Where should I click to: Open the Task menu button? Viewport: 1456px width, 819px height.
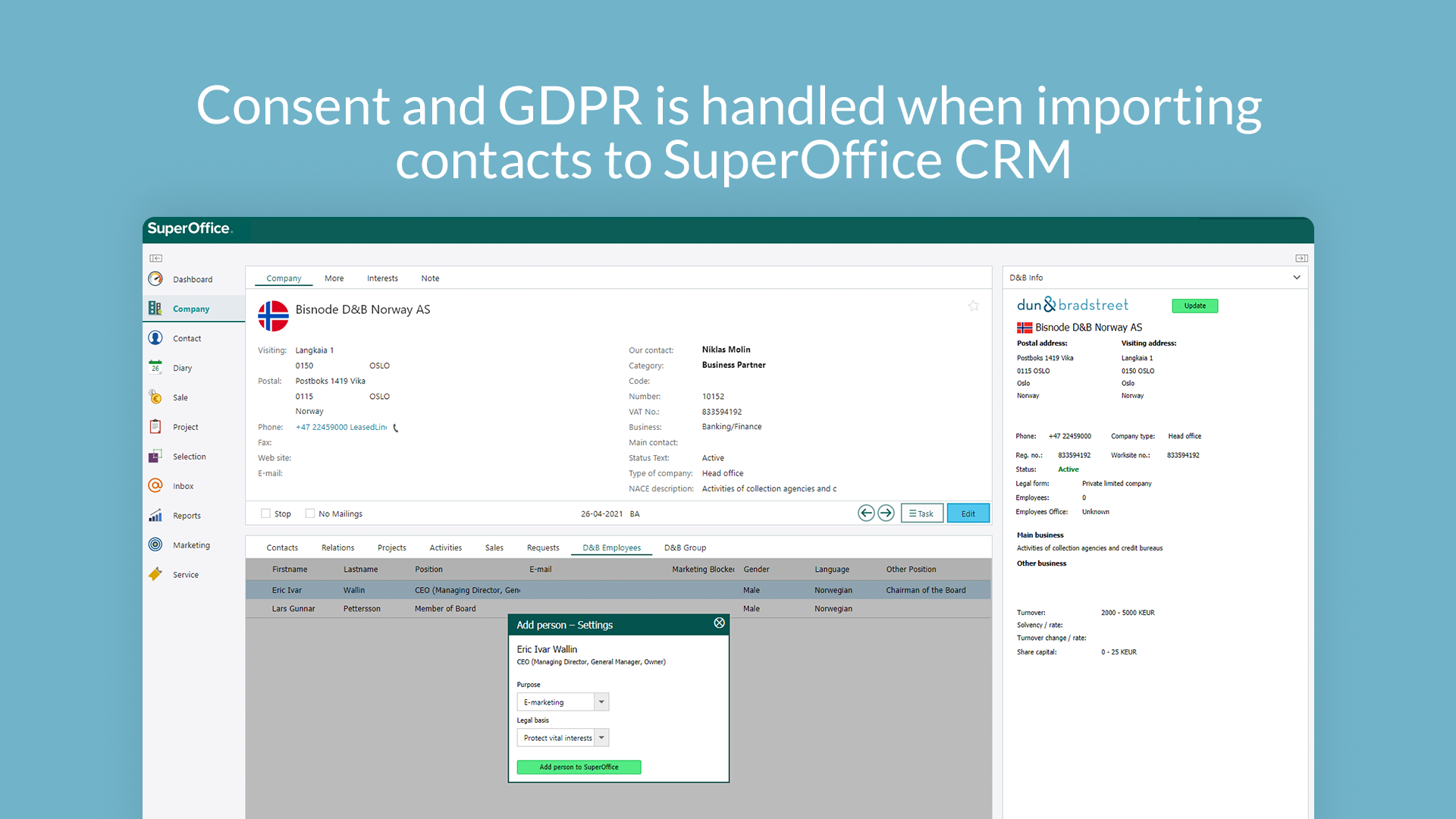pos(922,513)
